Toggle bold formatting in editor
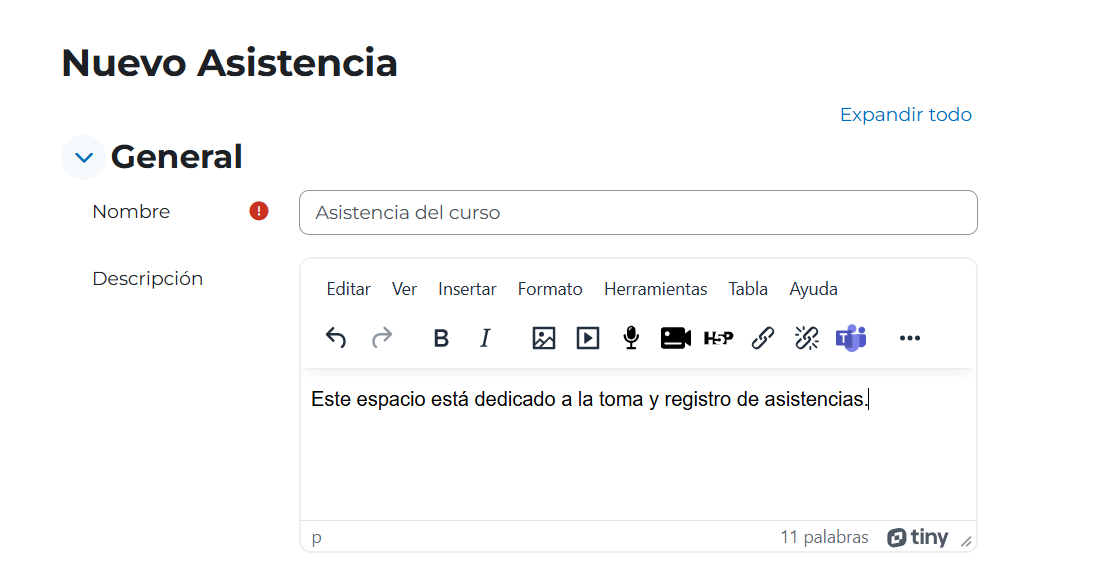Image resolution: width=1099 pixels, height=569 pixels. point(441,338)
